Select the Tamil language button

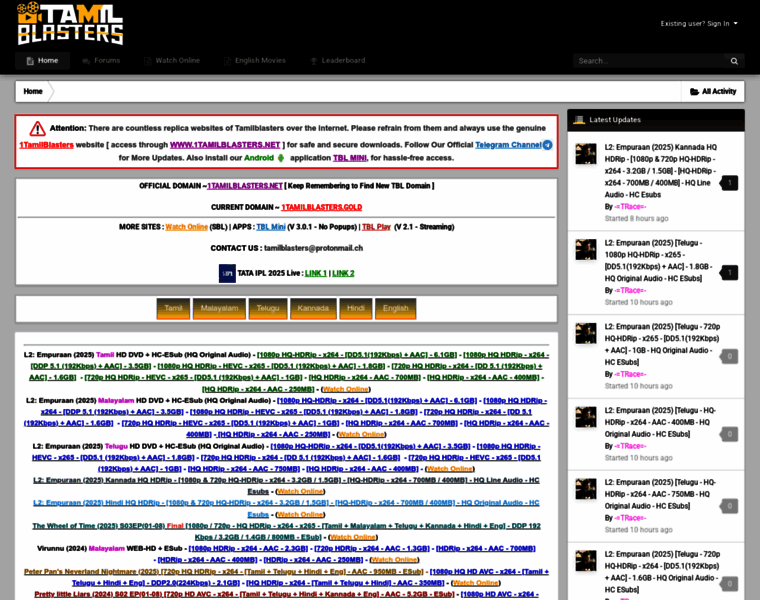(173, 308)
